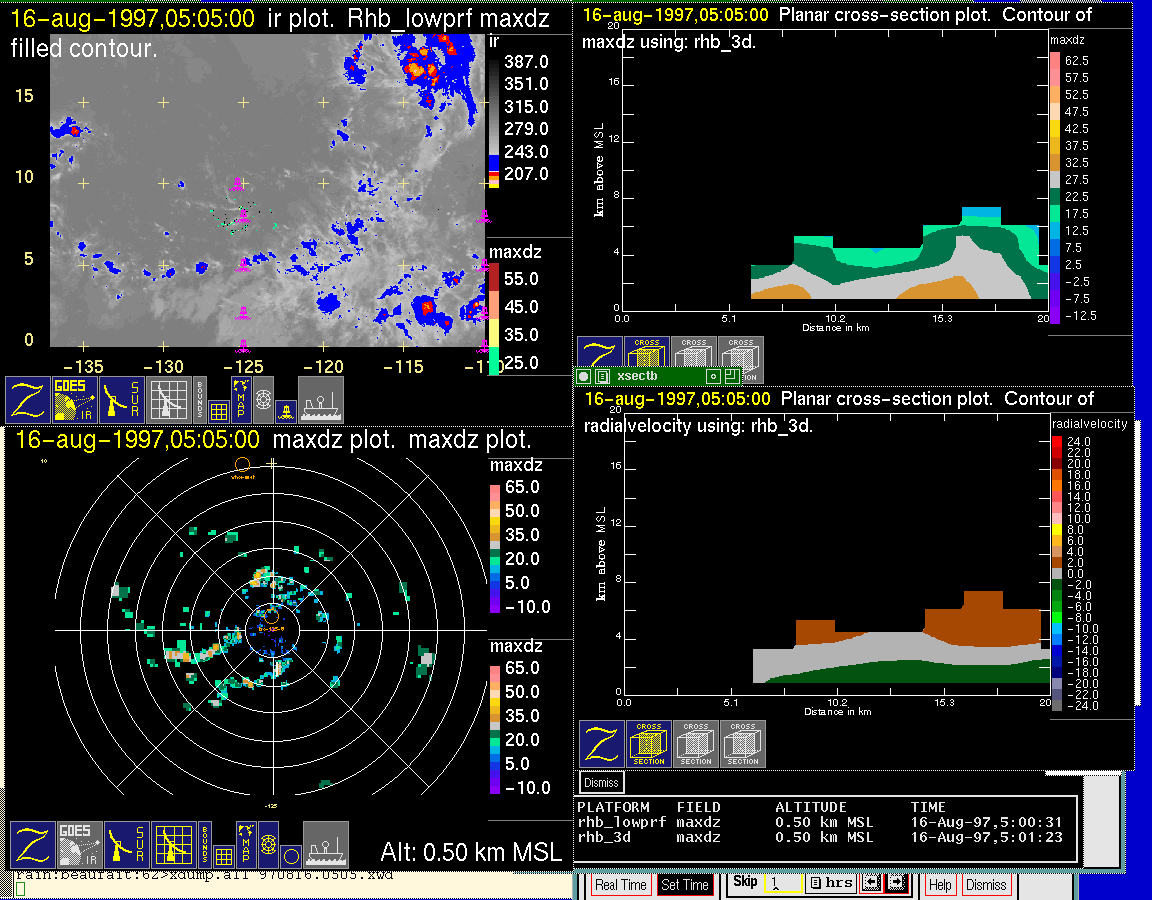
Task: Click the Z field icon in radial velocity window
Action: click(602, 745)
